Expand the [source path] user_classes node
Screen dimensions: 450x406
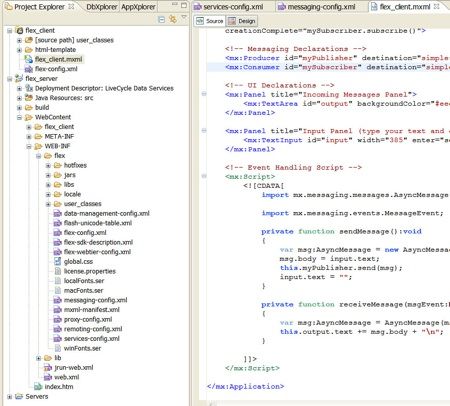(x=19, y=40)
